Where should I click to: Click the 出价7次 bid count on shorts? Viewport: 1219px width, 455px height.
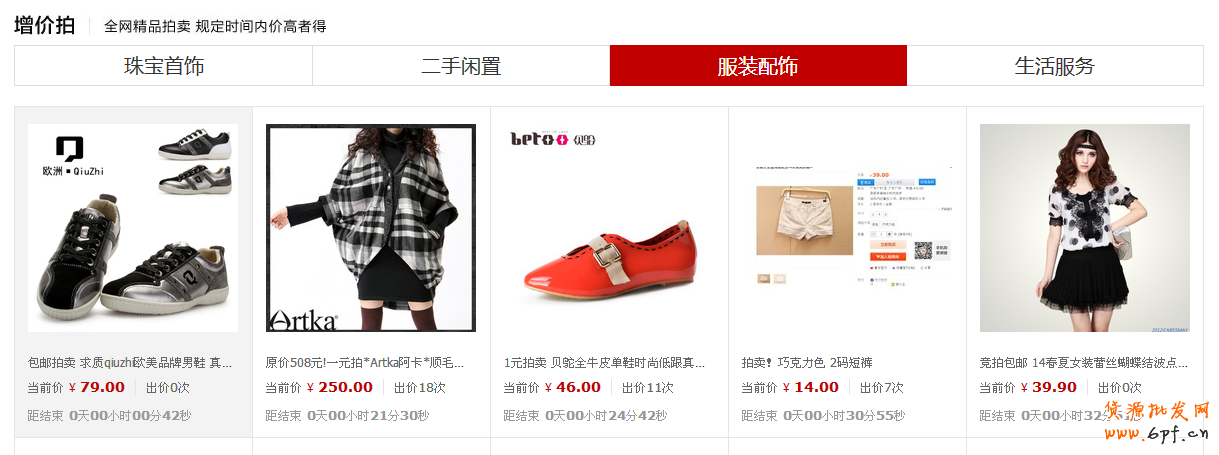tap(882, 388)
